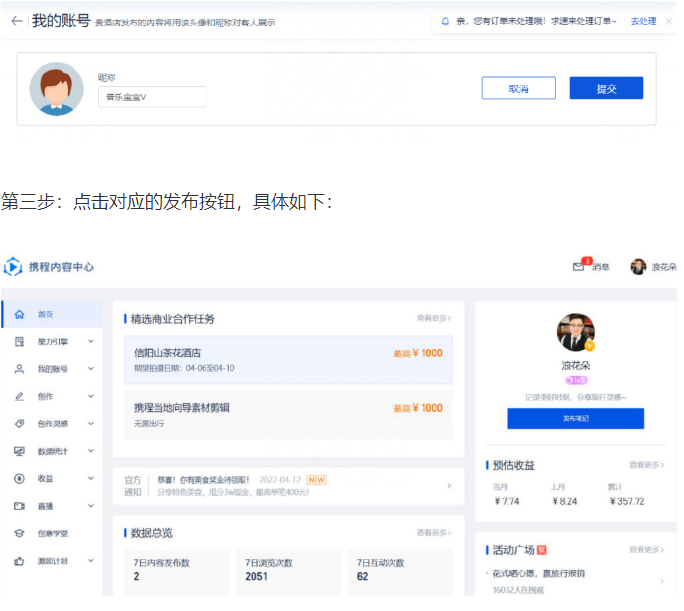Image resolution: width=684 pixels, height=611 pixels.
Task: Open the 收益 menu label
Action: coord(45,478)
